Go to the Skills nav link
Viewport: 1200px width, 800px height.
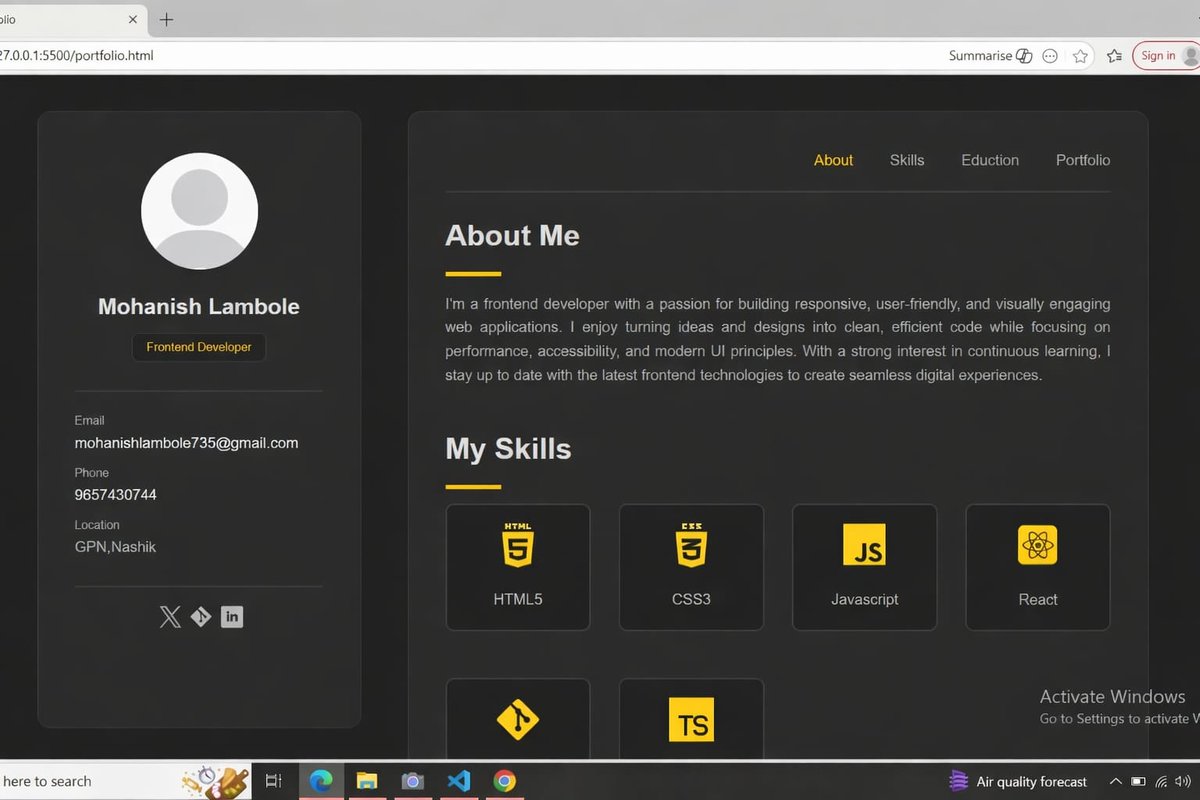click(x=907, y=160)
